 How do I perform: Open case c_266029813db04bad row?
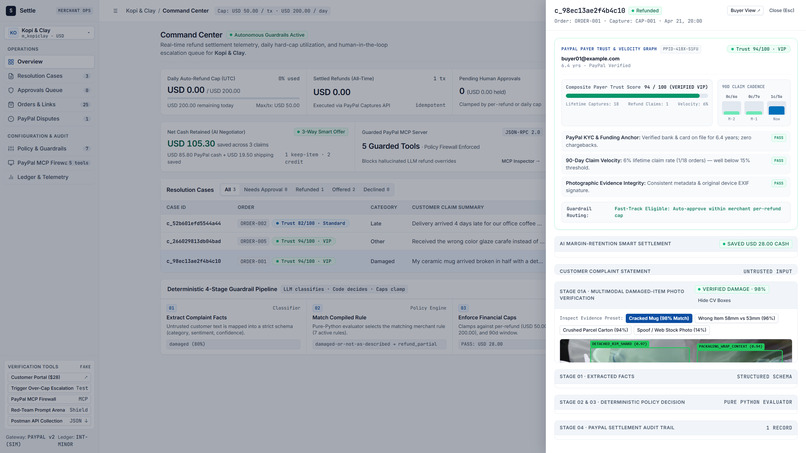click(x=353, y=241)
